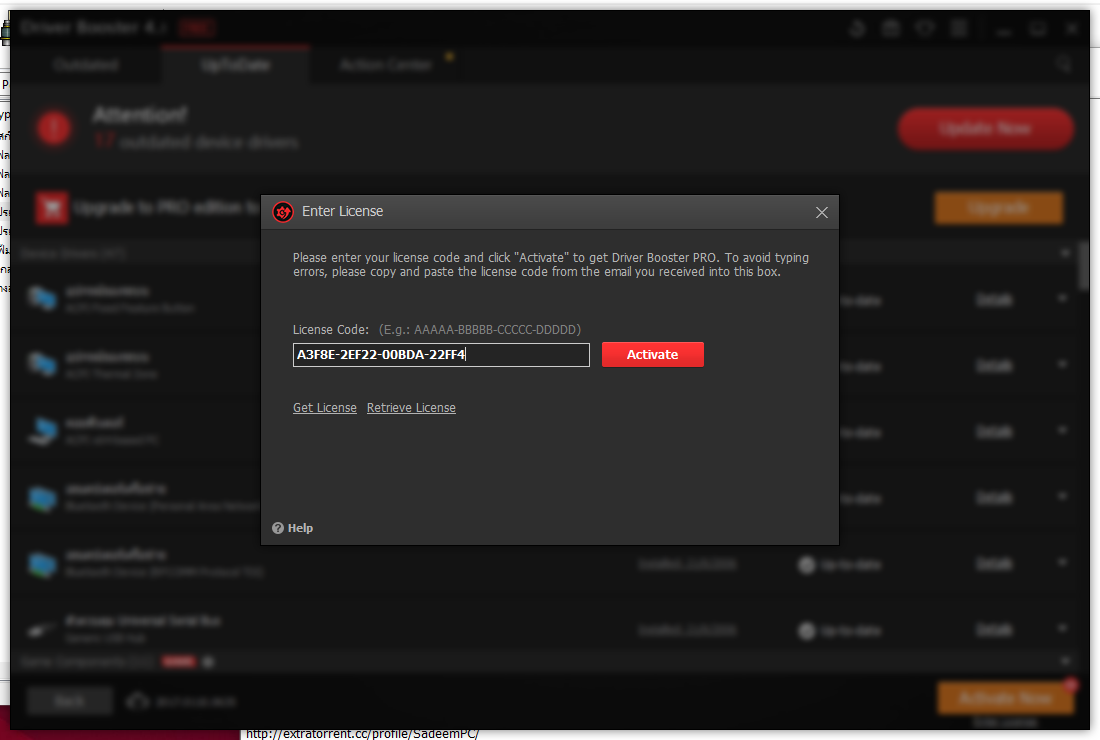This screenshot has height=740, width=1100.
Task: Switch to the Action Center tab
Action: click(386, 65)
